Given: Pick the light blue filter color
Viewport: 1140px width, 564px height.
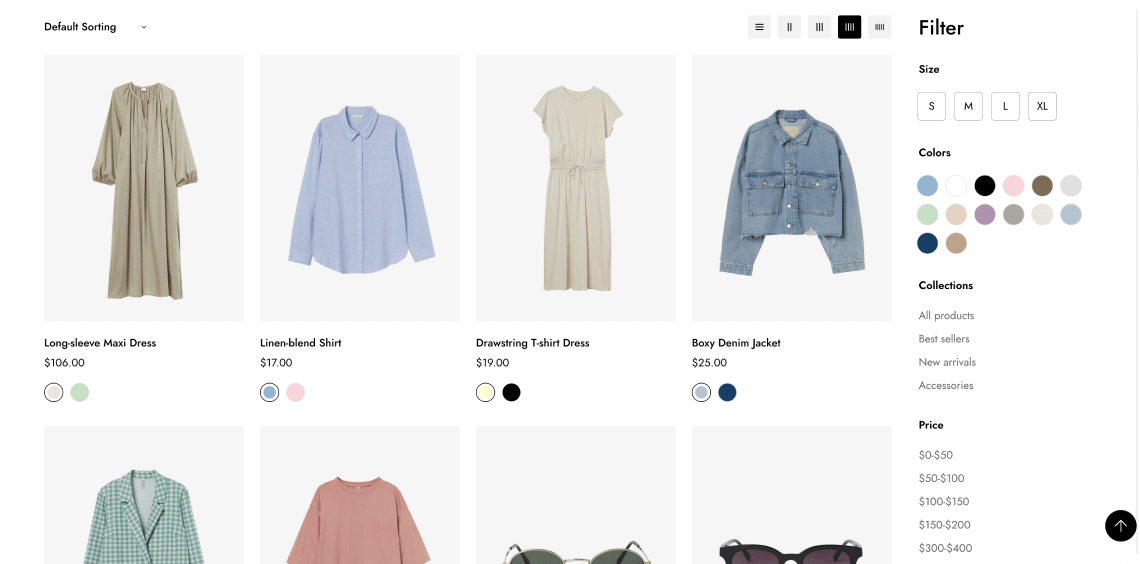Looking at the screenshot, I should point(927,185).
